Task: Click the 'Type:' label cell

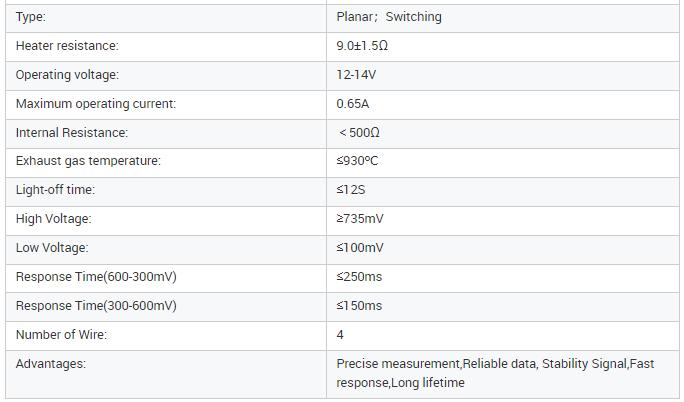Action: [x=166, y=18]
